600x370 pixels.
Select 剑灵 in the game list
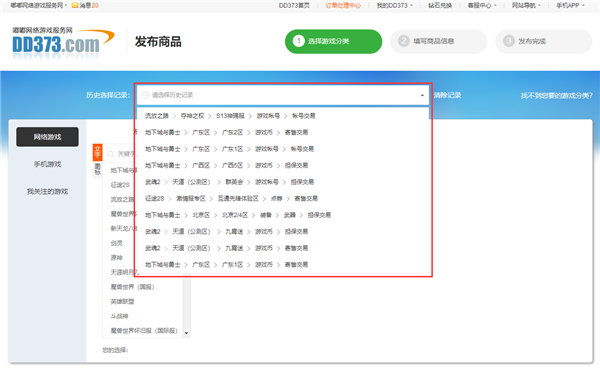(117, 243)
